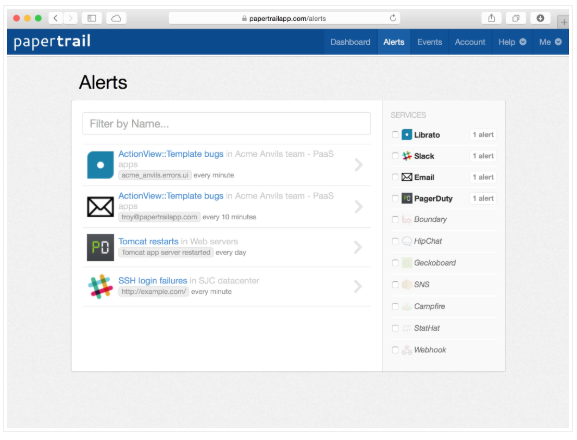Screen dimensions: 577x440
Task: Click the SNS service icon
Action: [x=407, y=285]
